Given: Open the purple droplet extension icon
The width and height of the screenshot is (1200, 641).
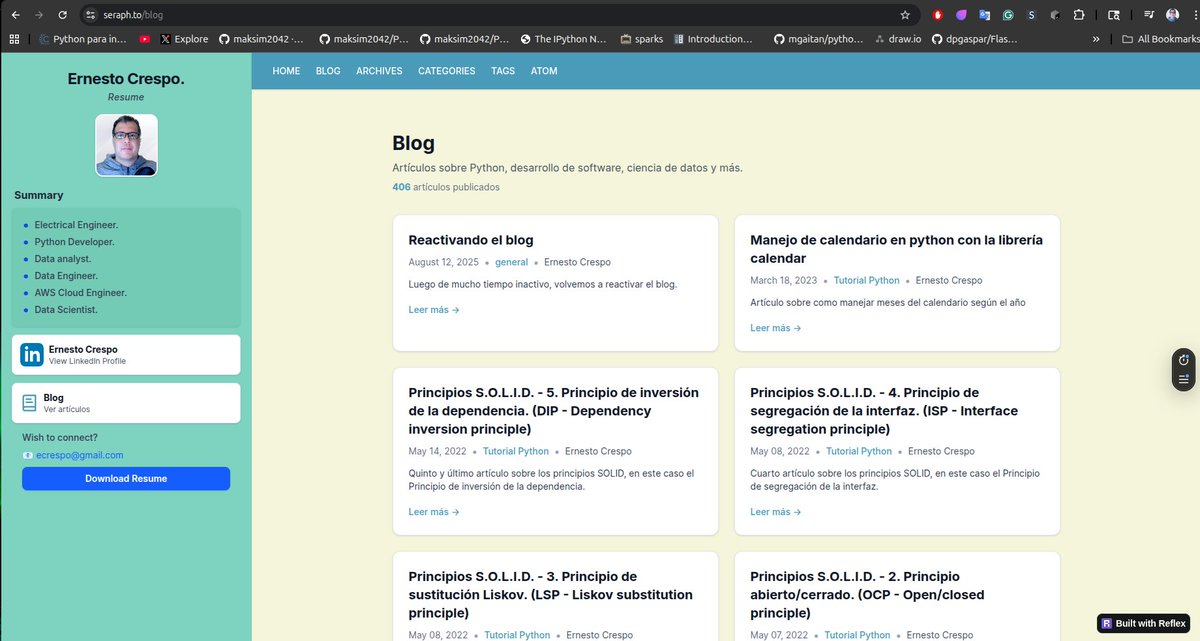Looking at the screenshot, I should 961,15.
